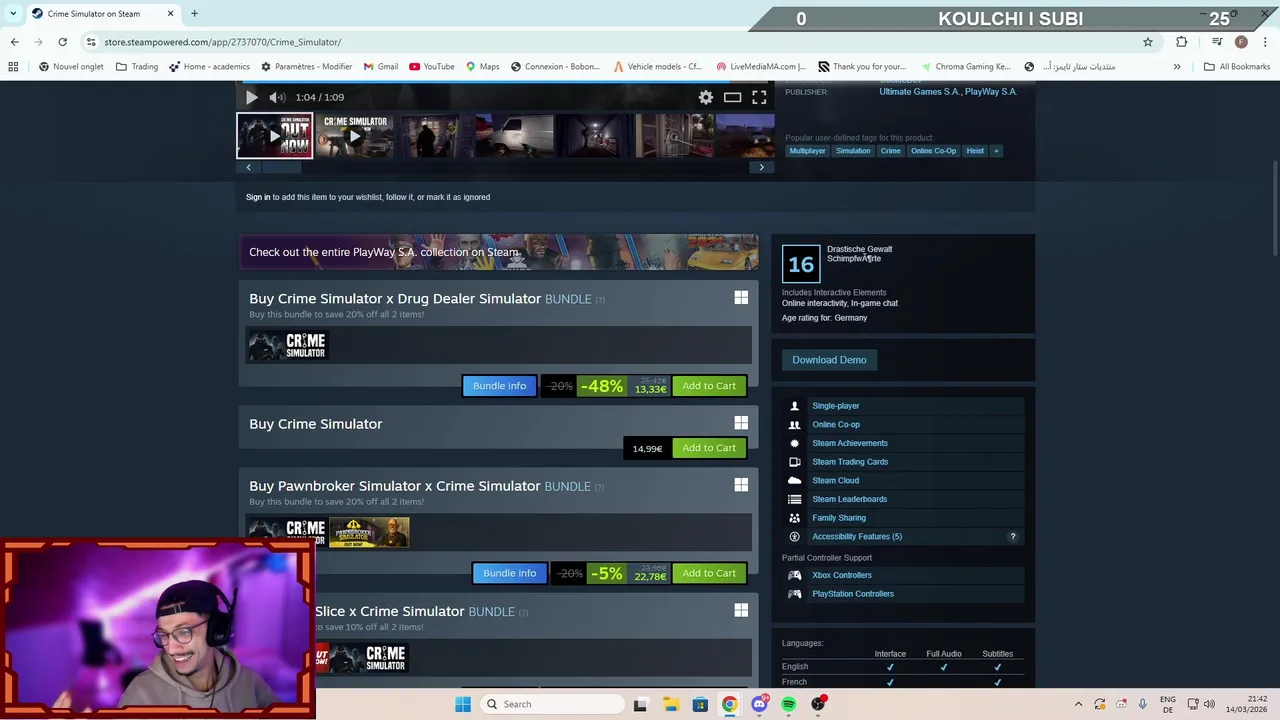
Task: Open the Single-player feature link
Action: coord(836,406)
